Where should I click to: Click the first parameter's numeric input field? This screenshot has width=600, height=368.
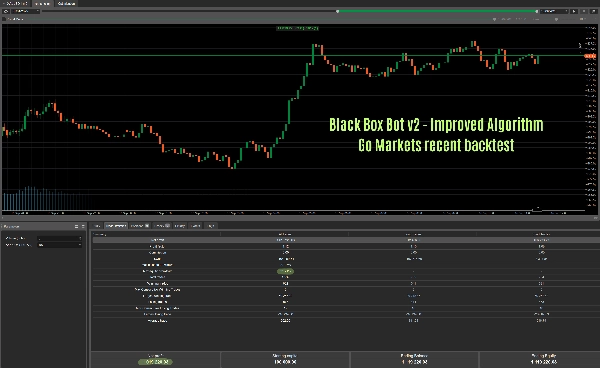pos(59,238)
